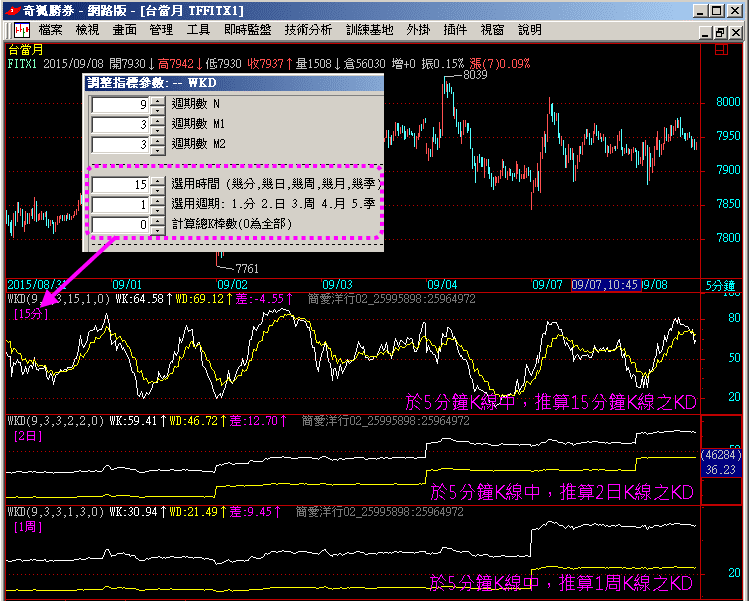Click the candlestick chart icon in menu bar
This screenshot has height=601, width=749.
click(x=22, y=31)
